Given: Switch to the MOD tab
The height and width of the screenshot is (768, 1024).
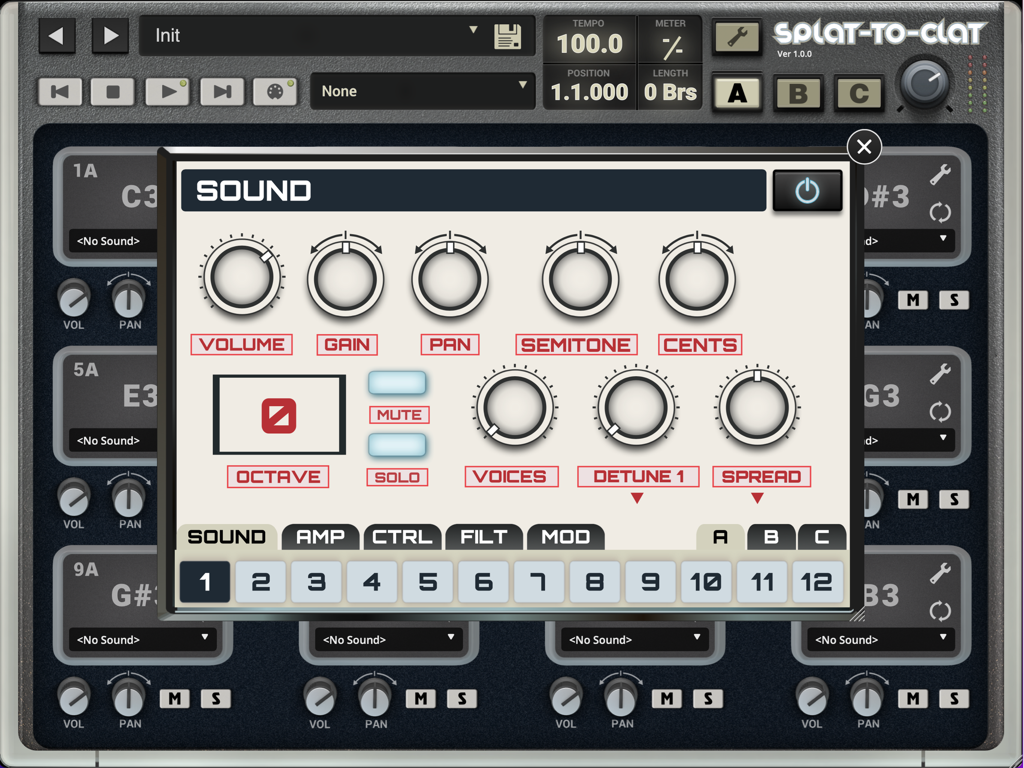Looking at the screenshot, I should pyautogui.click(x=565, y=537).
